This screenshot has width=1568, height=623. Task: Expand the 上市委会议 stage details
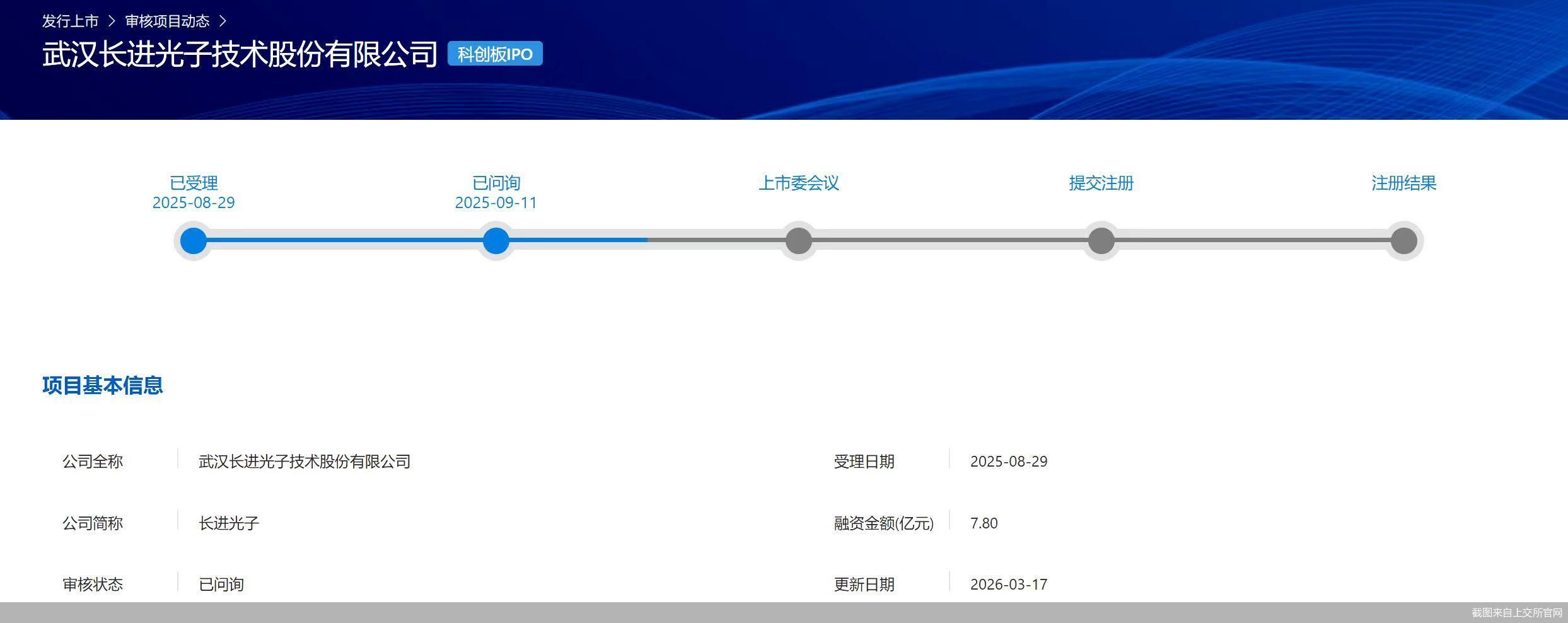tap(800, 183)
